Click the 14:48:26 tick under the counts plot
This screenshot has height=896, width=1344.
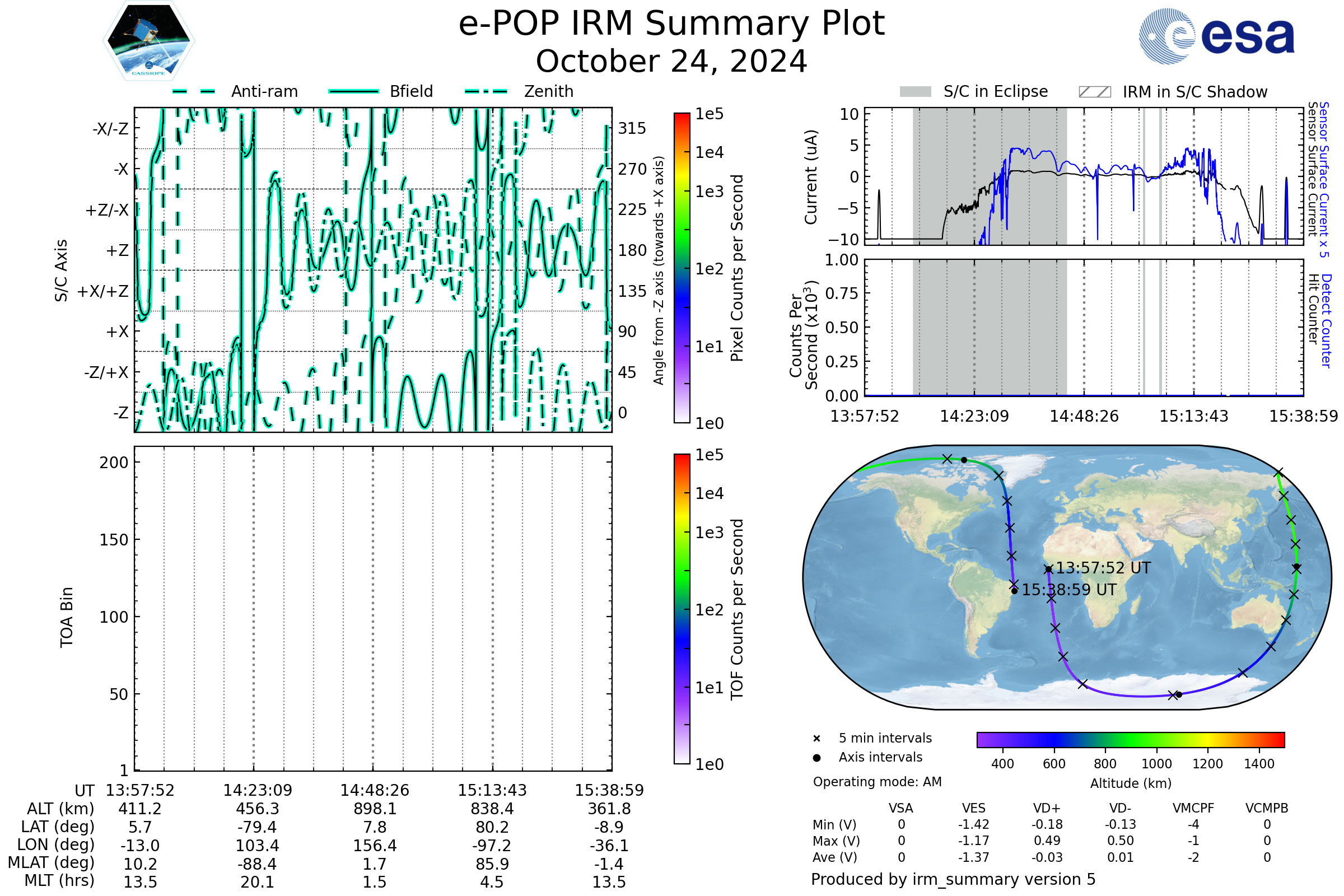pos(1084,416)
